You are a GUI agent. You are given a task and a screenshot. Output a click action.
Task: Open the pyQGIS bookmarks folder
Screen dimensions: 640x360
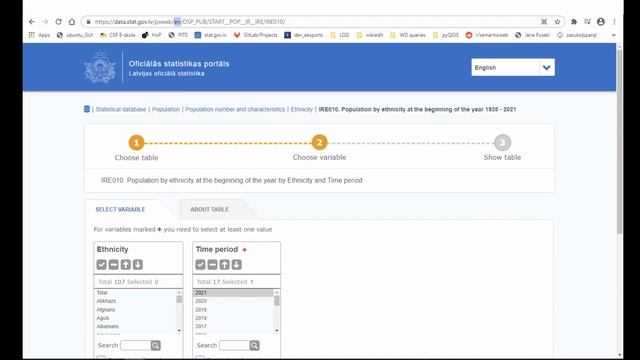pyautogui.click(x=446, y=35)
